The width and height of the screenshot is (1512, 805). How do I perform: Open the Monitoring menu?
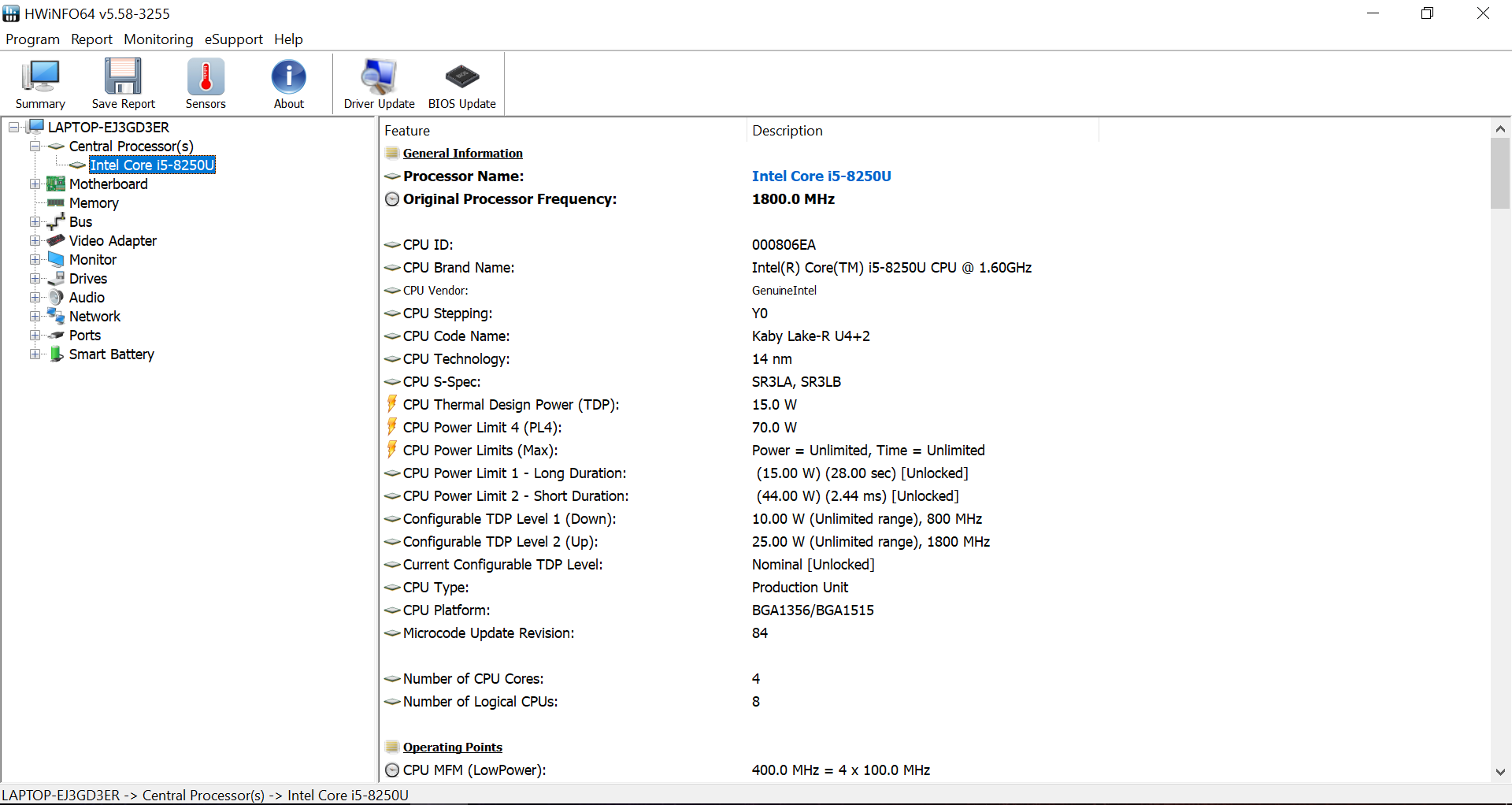click(158, 39)
